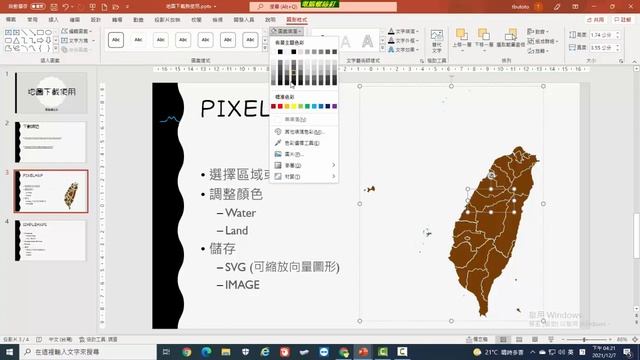Choose the first Abc shape style preset
Image resolution: width=640 pixels, height=360 pixels.
coord(116,40)
